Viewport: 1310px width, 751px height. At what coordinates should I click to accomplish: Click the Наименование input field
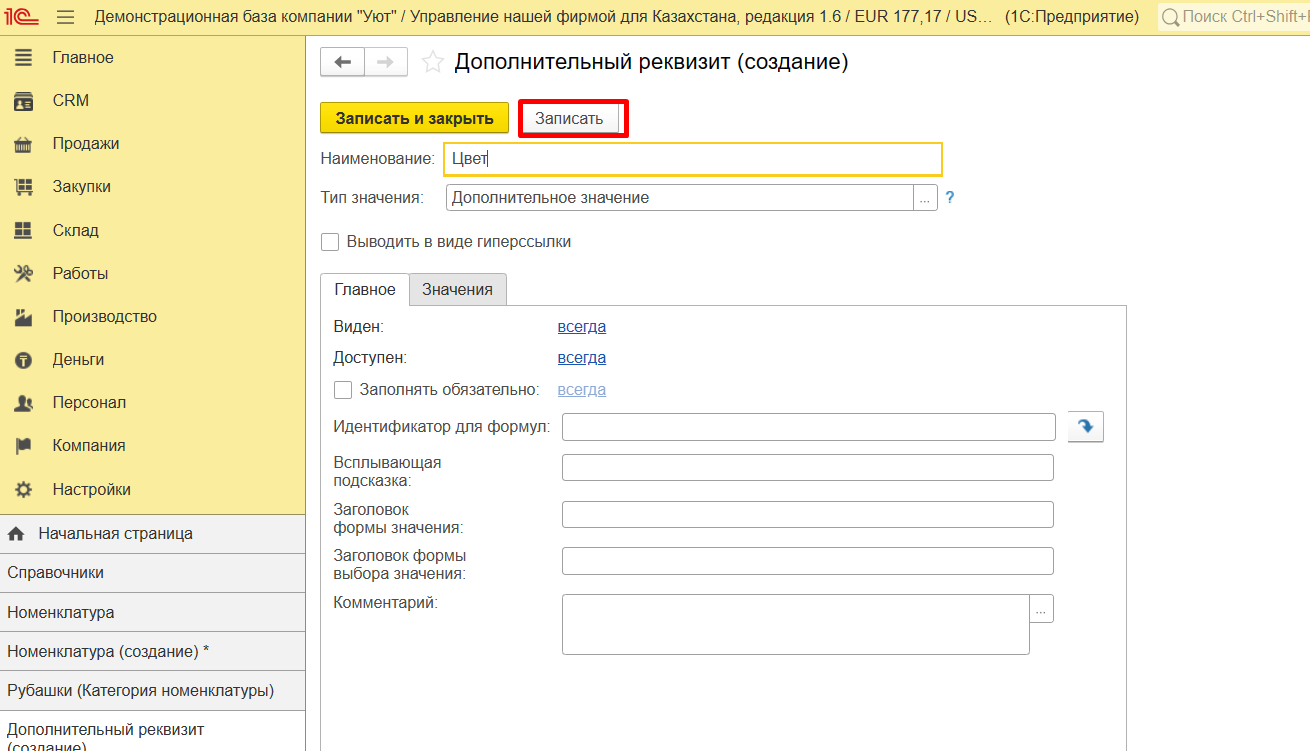click(692, 159)
